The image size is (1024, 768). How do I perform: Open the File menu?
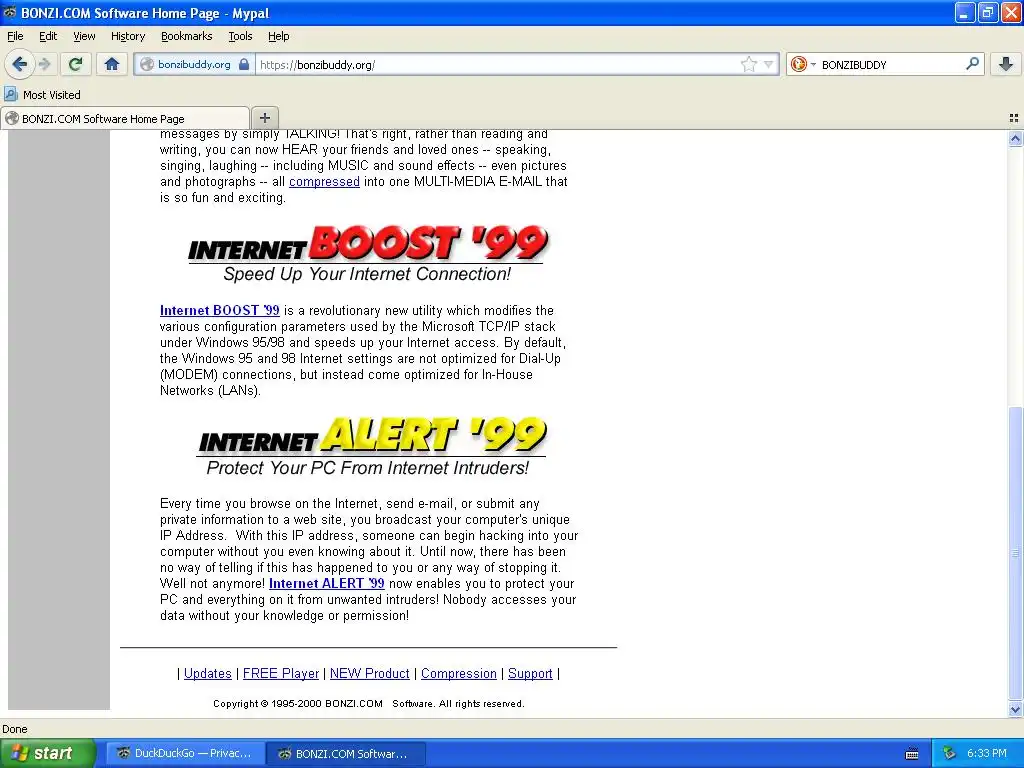click(x=15, y=36)
